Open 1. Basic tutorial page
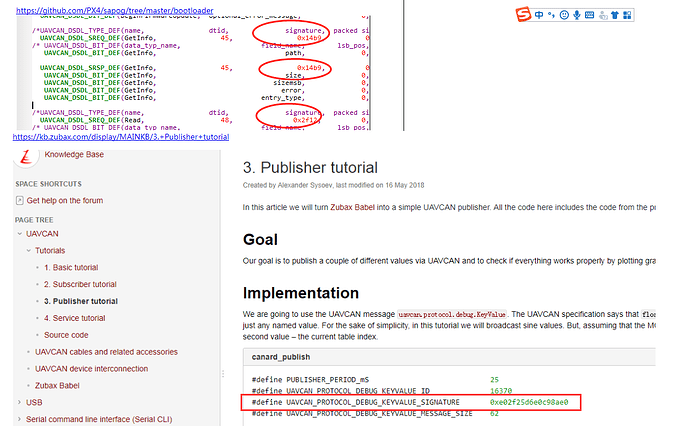 tap(71, 268)
